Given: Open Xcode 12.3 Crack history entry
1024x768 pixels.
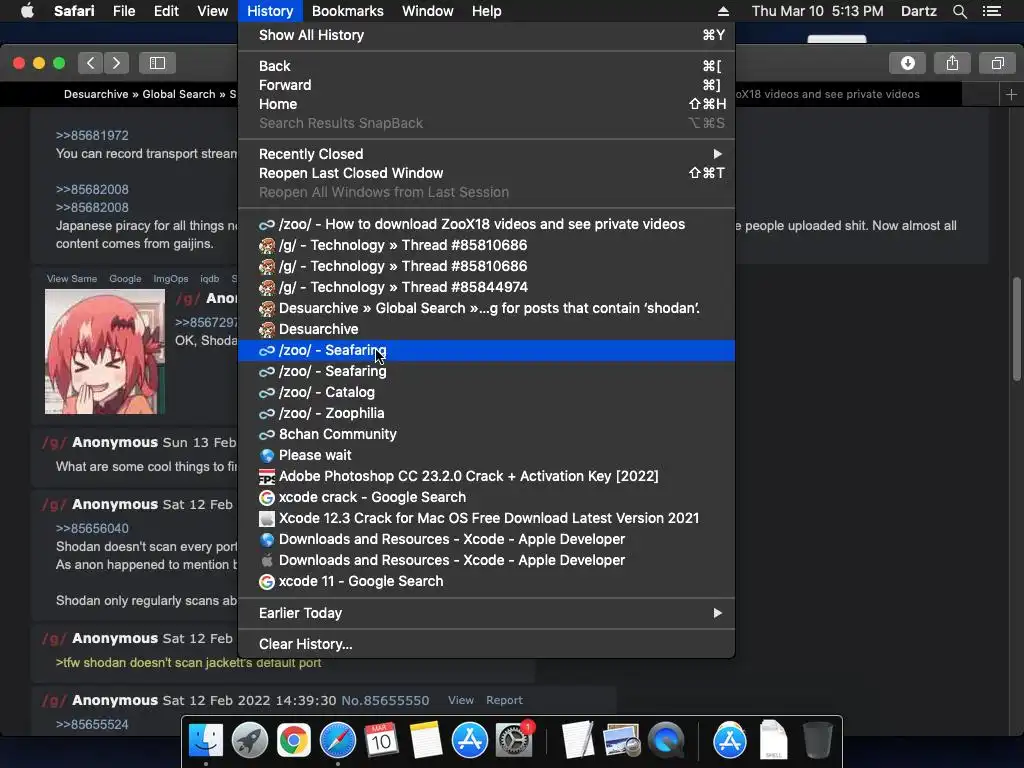Looking at the screenshot, I should (487, 518).
